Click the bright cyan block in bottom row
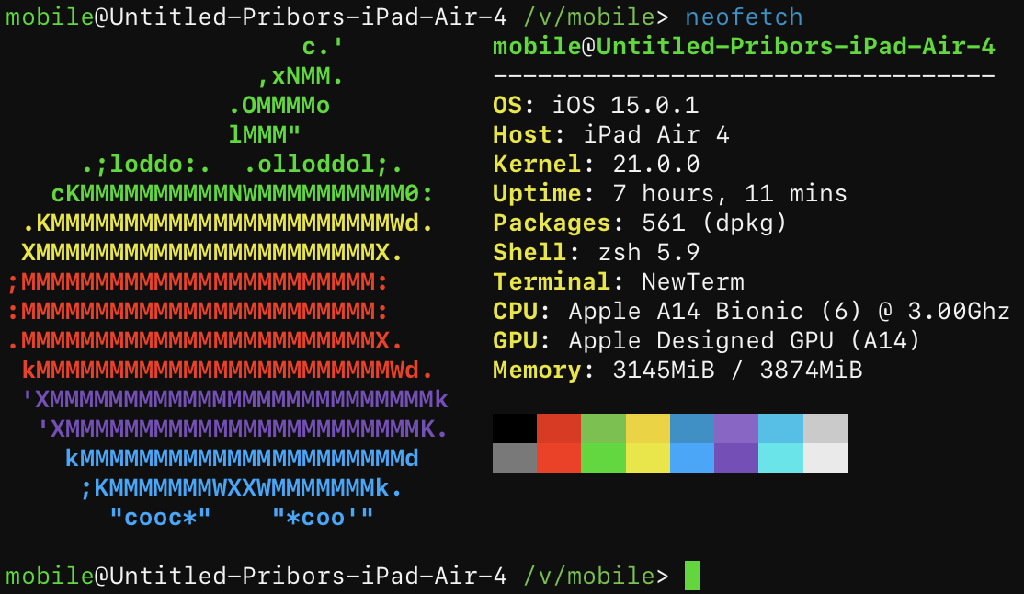1024x594 pixels. (780, 458)
